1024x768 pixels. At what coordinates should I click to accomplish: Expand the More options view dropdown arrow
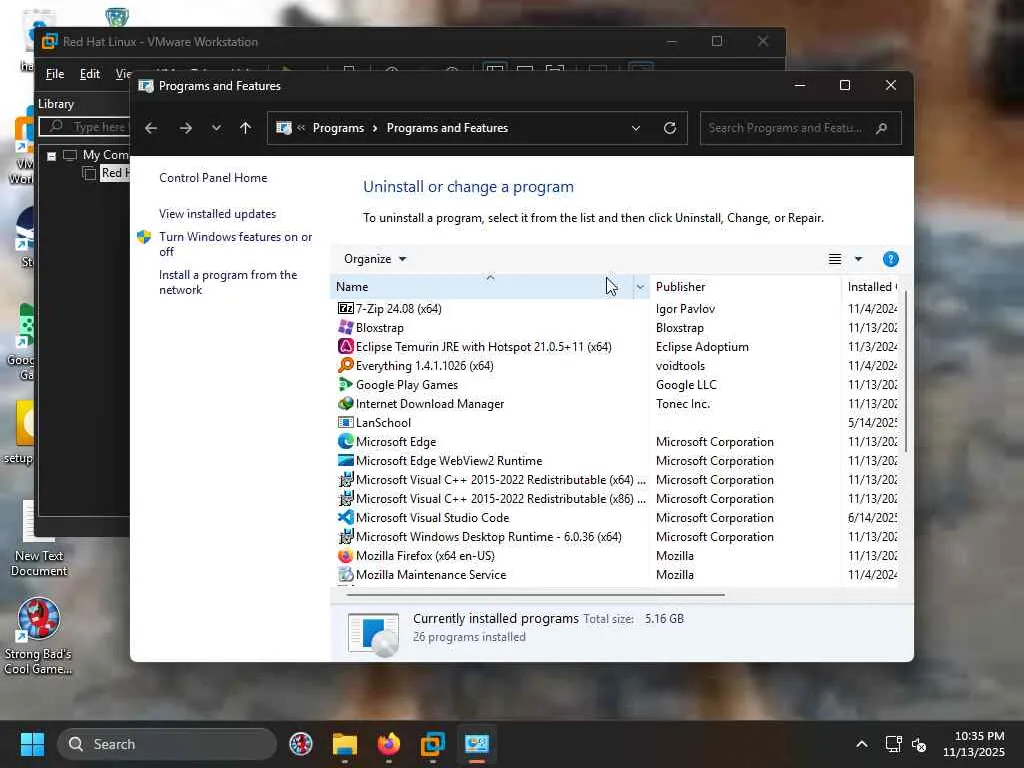click(x=858, y=259)
